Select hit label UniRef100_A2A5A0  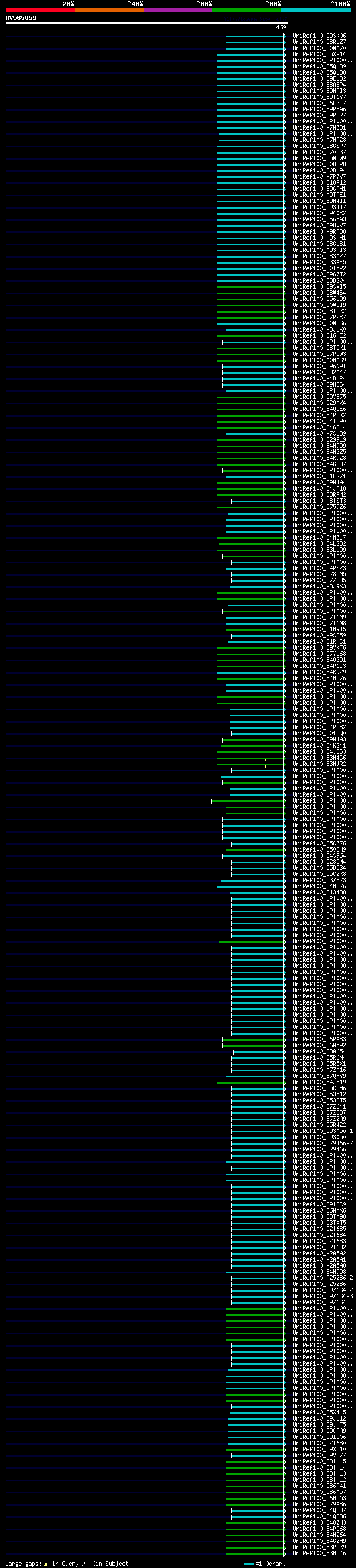point(319,1266)
